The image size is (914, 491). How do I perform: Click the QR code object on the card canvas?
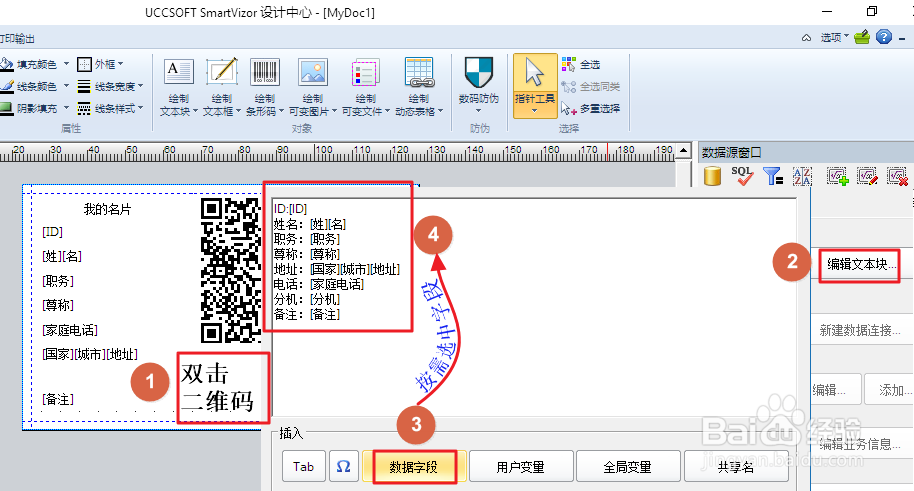[x=231, y=270]
